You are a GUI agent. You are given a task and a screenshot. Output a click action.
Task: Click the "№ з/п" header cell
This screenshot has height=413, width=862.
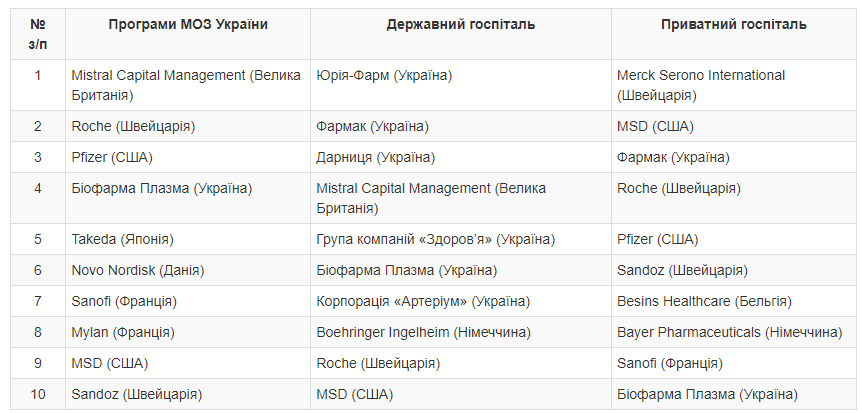tap(38, 34)
